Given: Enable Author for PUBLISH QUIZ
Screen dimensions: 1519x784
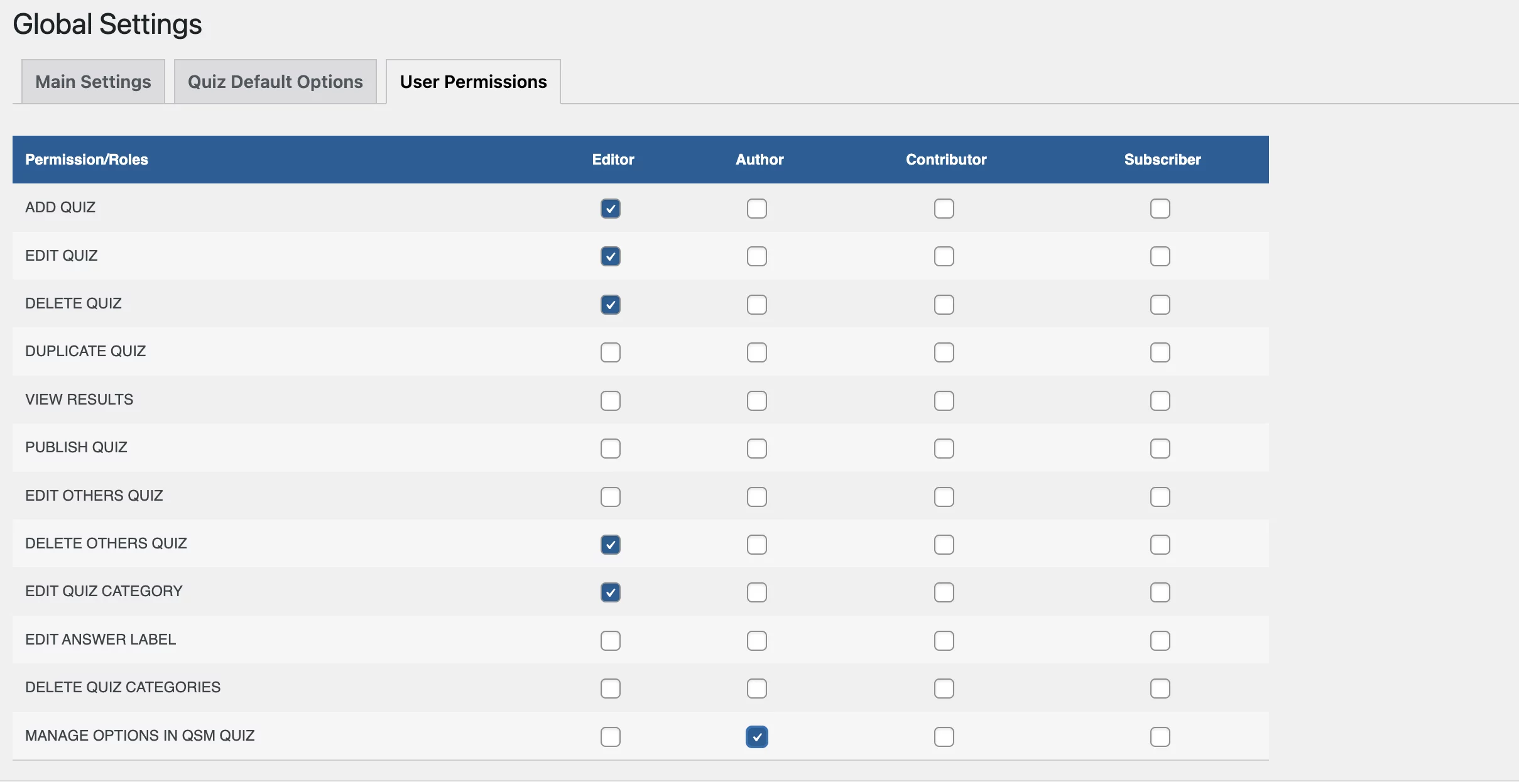Looking at the screenshot, I should (x=757, y=449).
